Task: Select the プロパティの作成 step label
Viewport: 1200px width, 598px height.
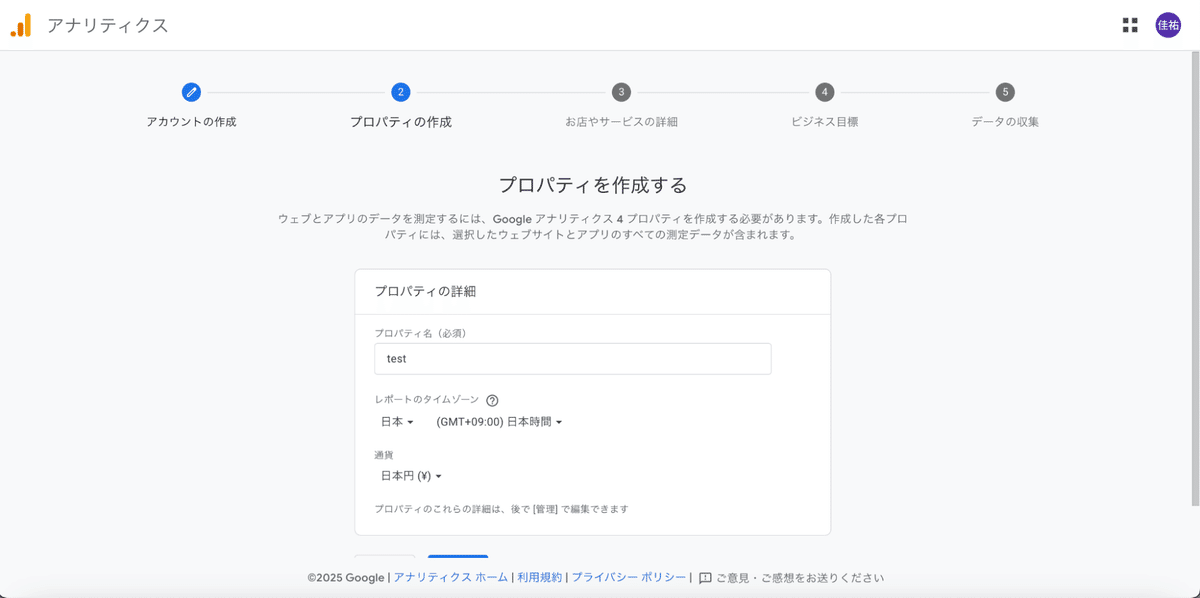Action: tap(401, 122)
